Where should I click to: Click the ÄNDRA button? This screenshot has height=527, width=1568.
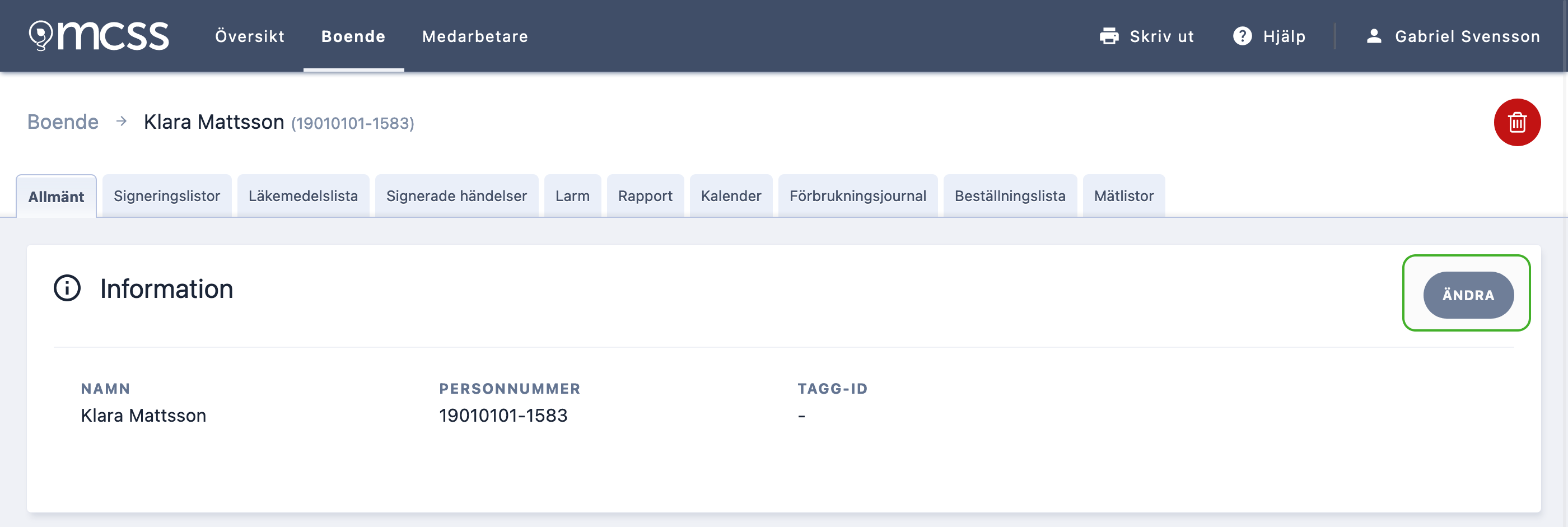click(x=1468, y=295)
